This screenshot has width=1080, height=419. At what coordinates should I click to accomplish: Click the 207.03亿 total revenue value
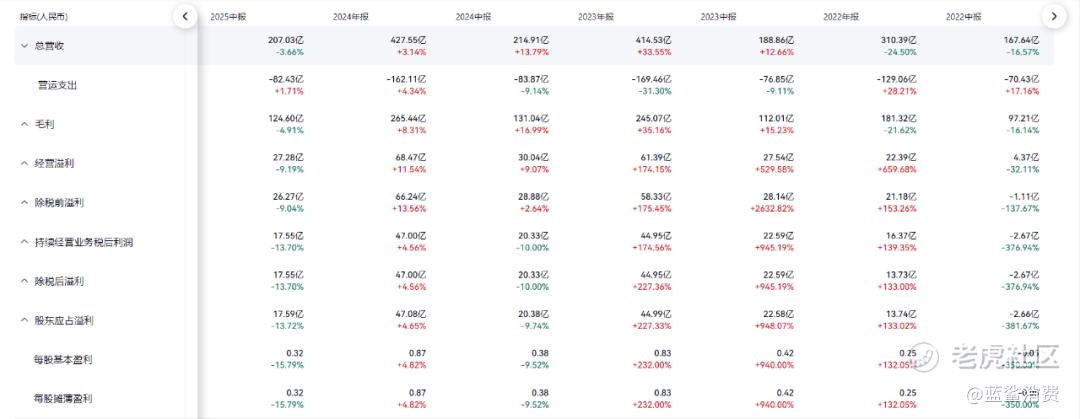click(286, 41)
